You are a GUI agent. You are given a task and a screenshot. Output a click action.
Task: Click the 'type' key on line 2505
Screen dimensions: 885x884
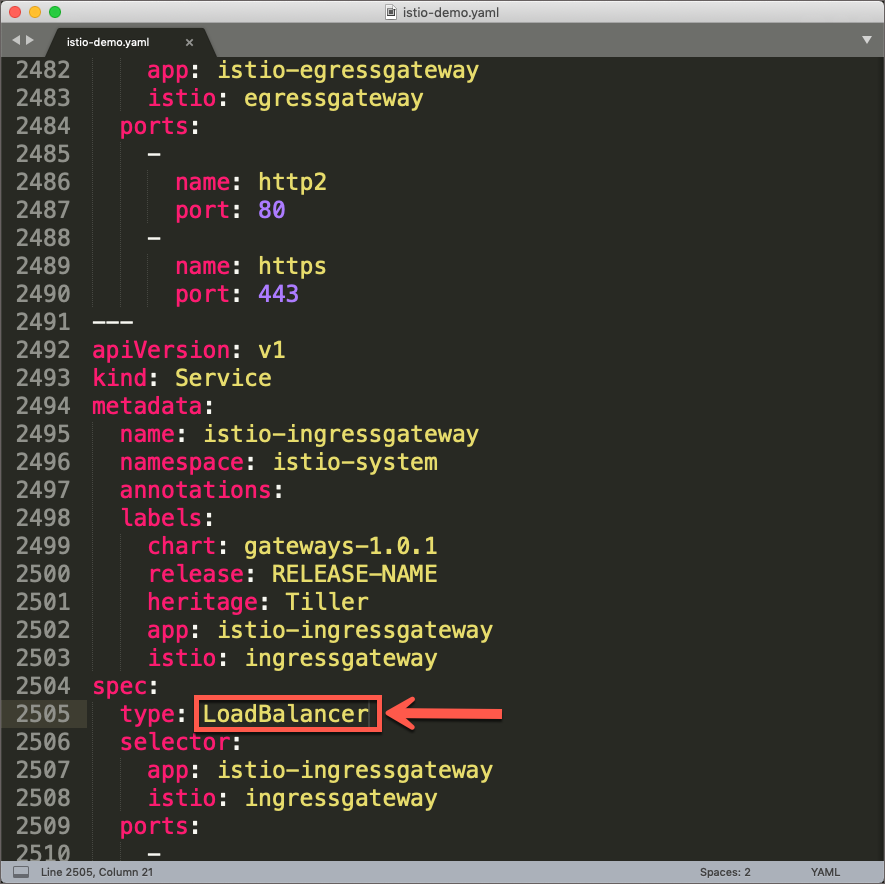[147, 714]
